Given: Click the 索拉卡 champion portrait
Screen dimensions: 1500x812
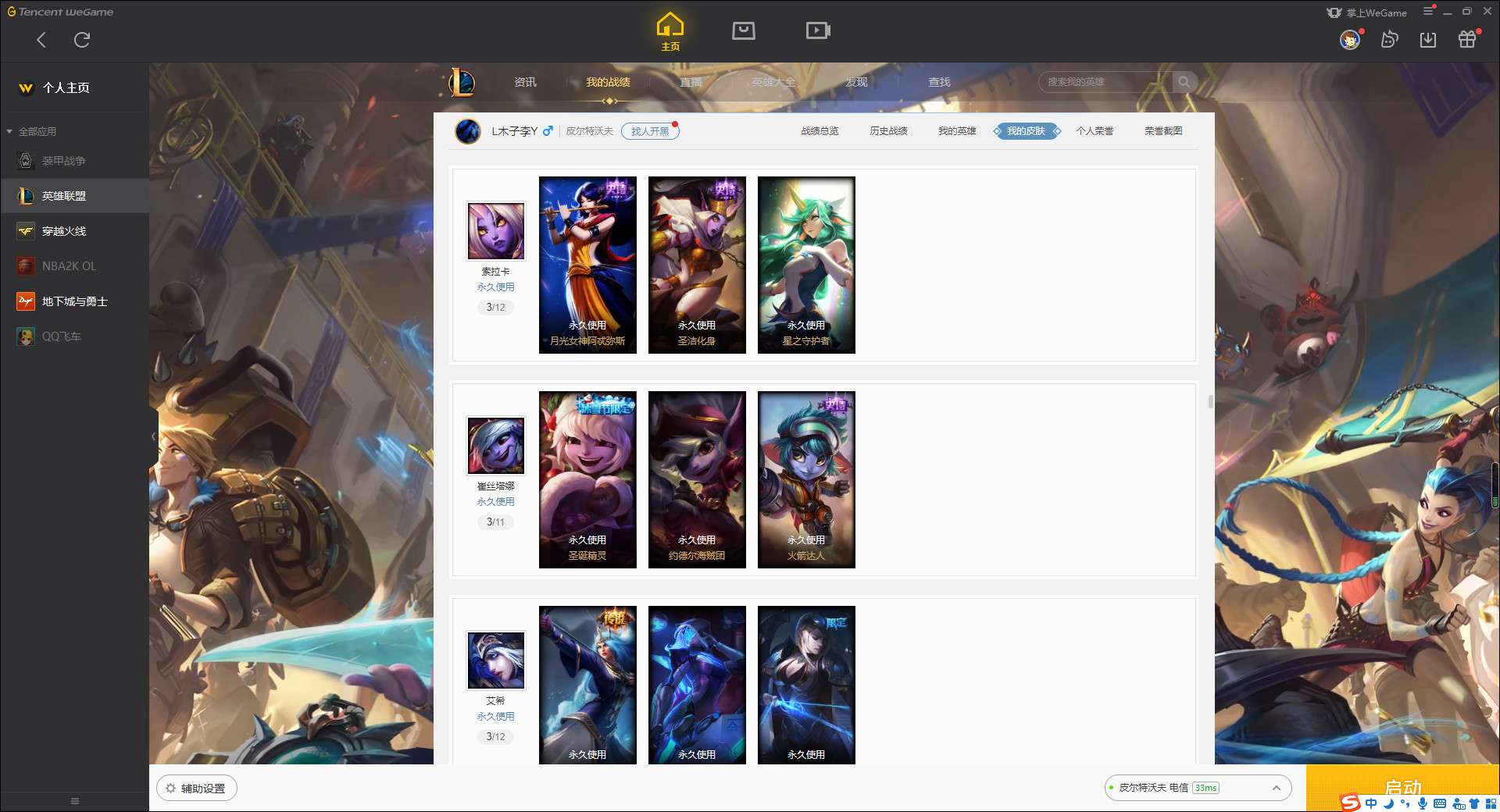Looking at the screenshot, I should 495,231.
